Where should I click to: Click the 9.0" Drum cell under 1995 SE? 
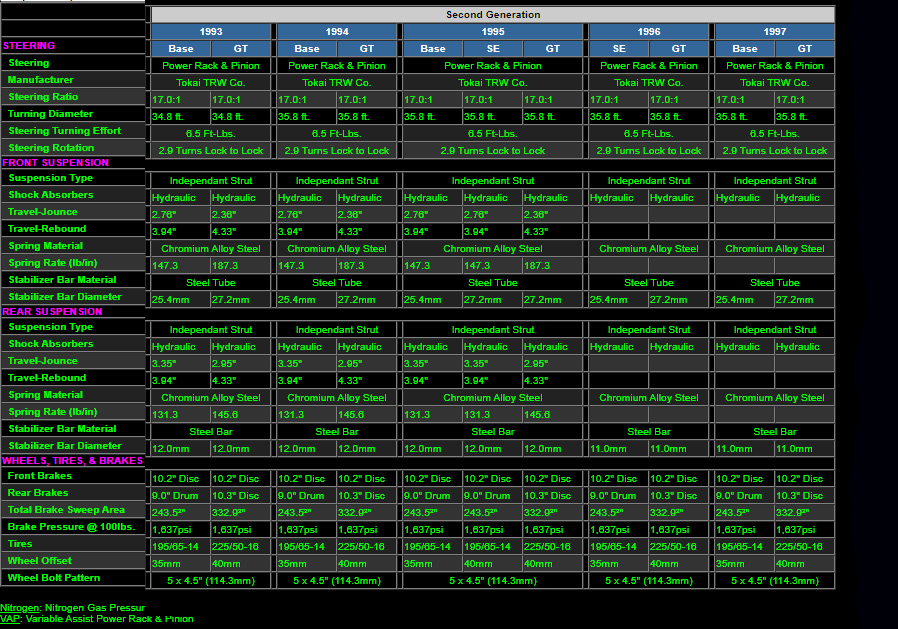(493, 496)
